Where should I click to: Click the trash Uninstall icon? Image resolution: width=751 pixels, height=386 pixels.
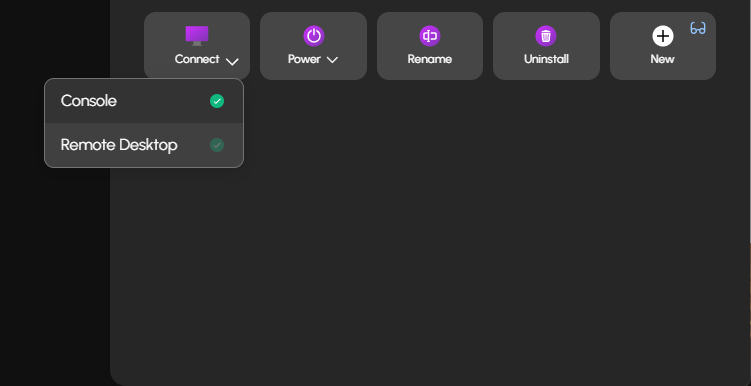(x=546, y=36)
